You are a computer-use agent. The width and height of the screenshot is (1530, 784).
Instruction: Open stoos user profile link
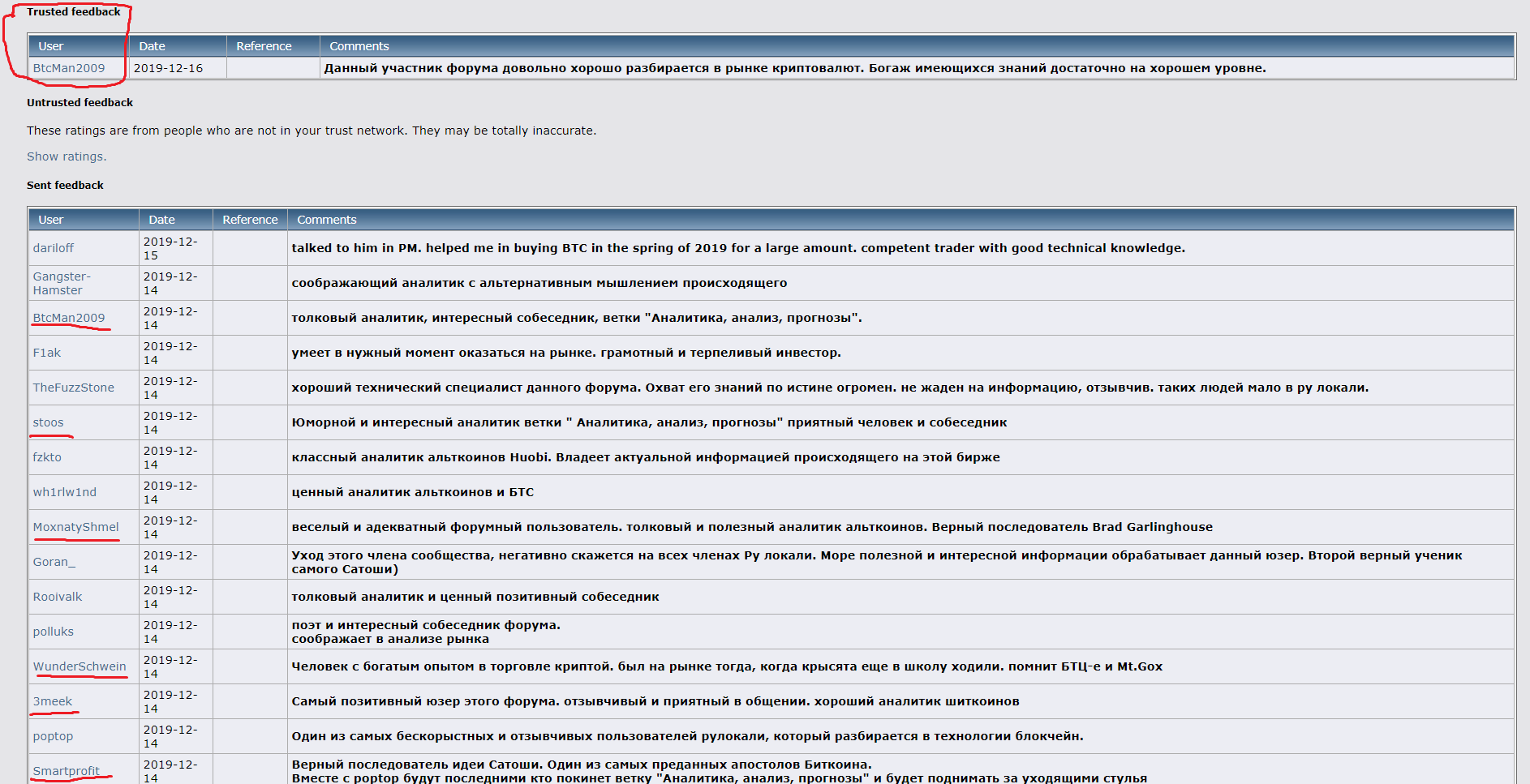coord(48,422)
